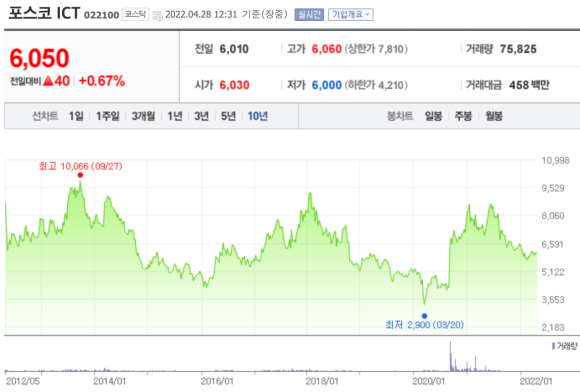
Task: Click the 최저 2,900 (03/20) label
Action: point(424,325)
